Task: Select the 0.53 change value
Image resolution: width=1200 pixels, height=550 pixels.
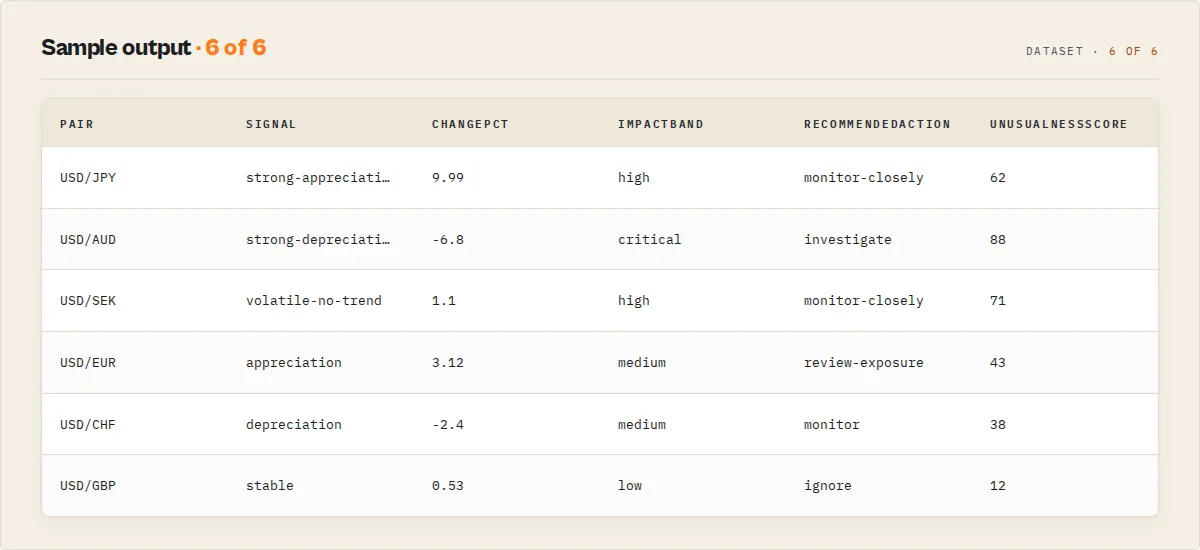Action: point(448,485)
